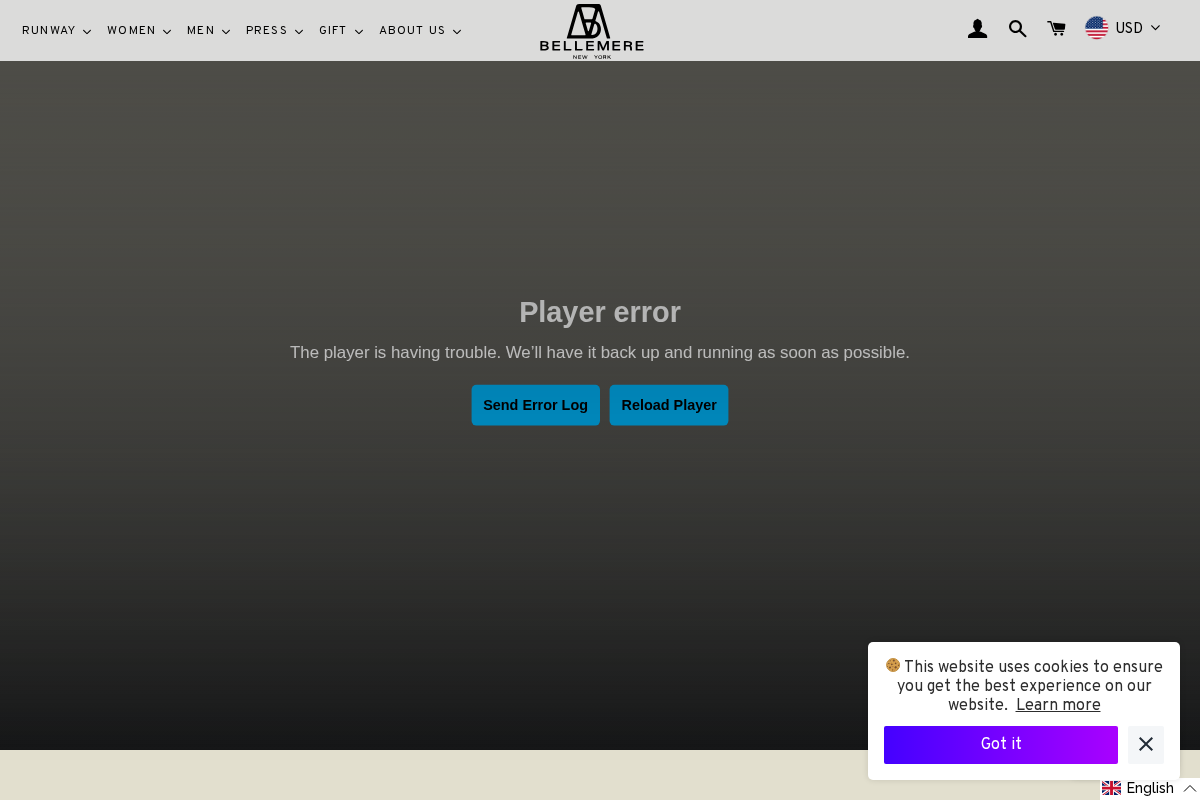Collapse the English language selector

point(1189,788)
